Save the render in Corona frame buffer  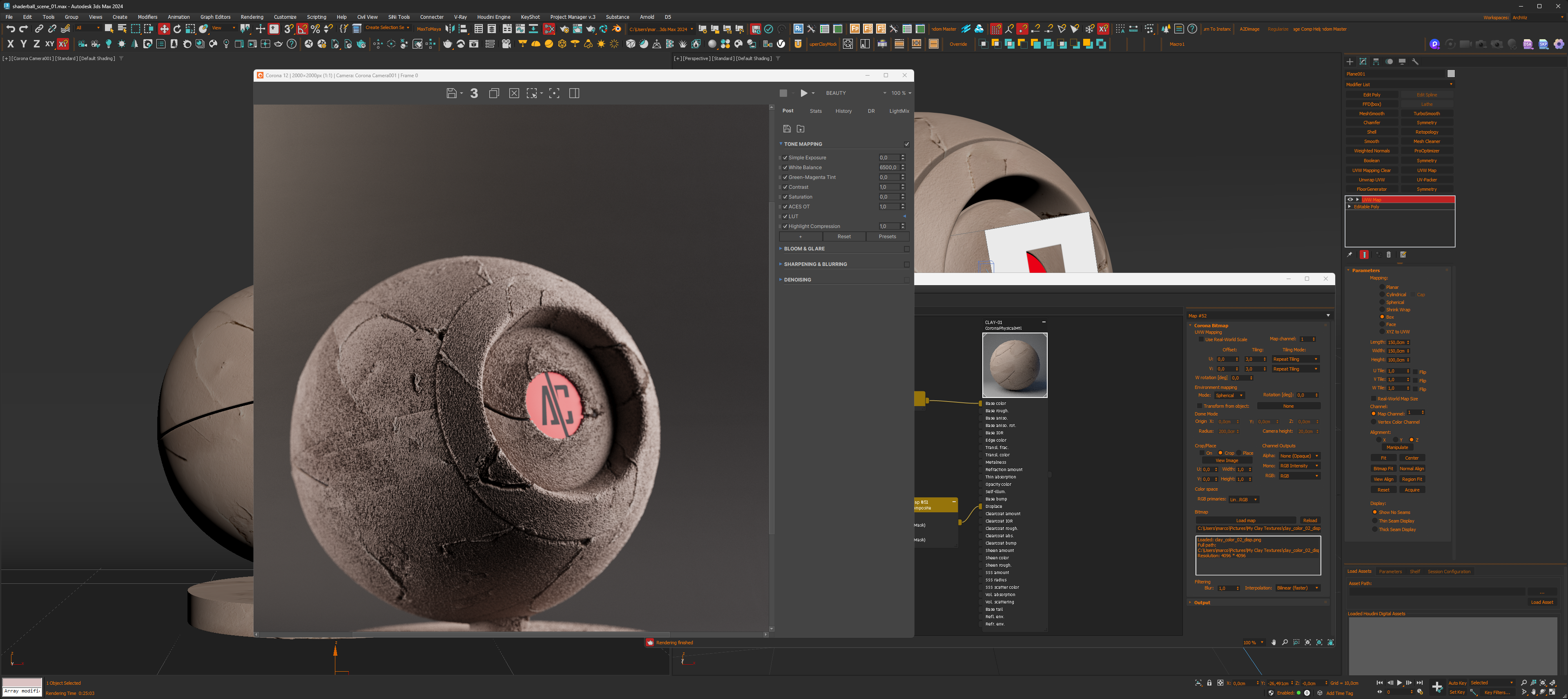[451, 93]
